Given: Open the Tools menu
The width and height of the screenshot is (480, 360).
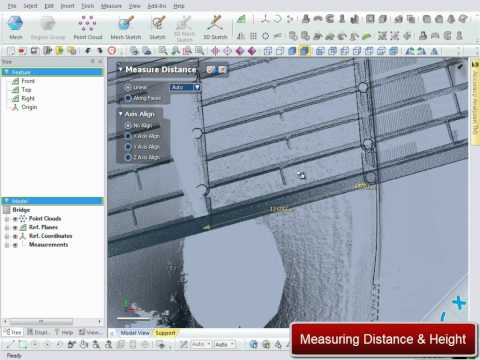Looking at the screenshot, I should [88, 6].
